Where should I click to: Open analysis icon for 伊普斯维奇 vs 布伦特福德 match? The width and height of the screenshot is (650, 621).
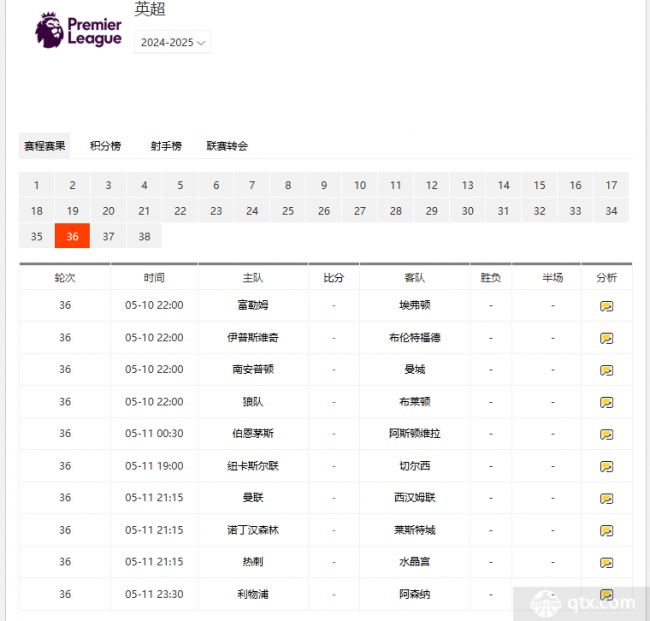tap(606, 338)
